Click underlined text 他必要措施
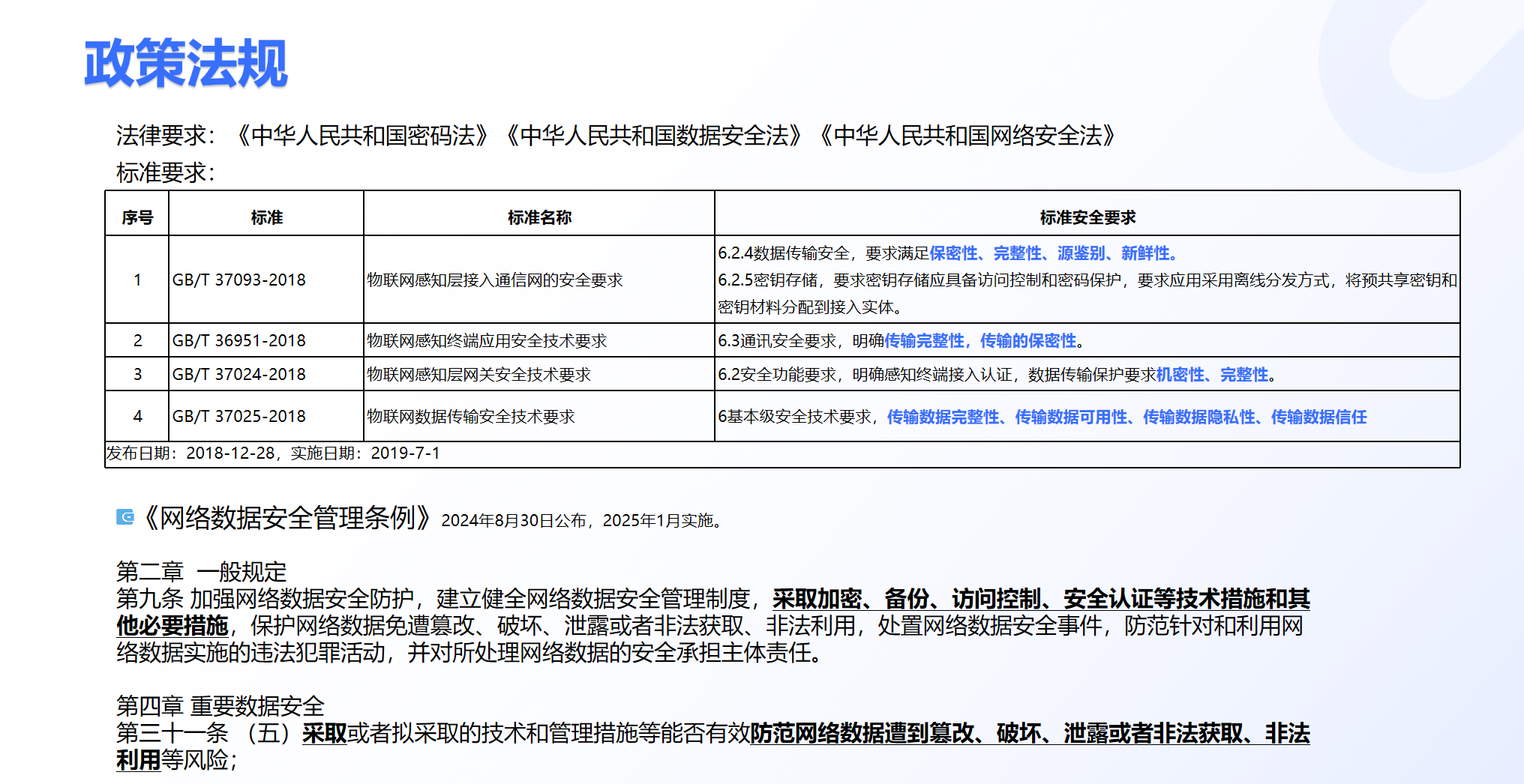 coord(172,626)
